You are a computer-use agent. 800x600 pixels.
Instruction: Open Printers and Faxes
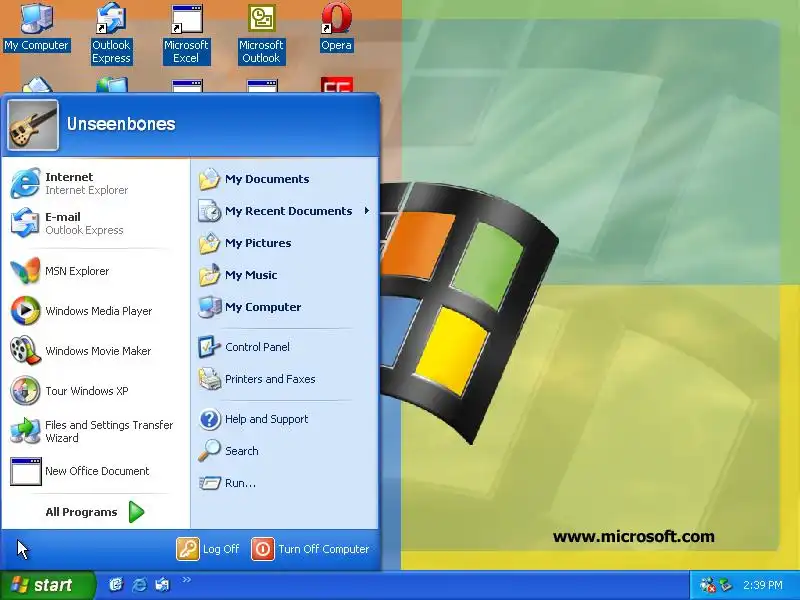(284, 379)
